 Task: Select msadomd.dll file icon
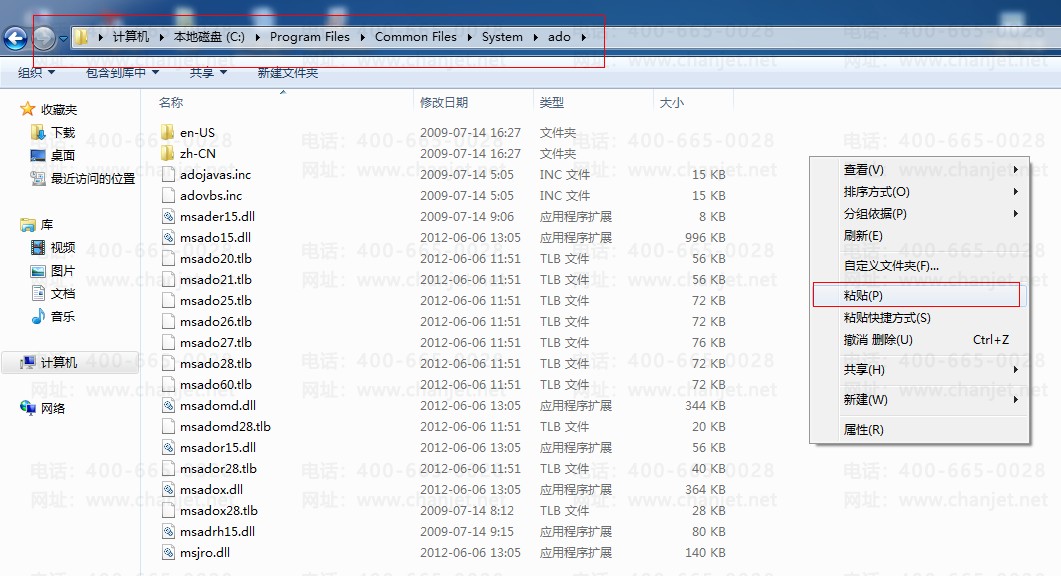coord(168,405)
